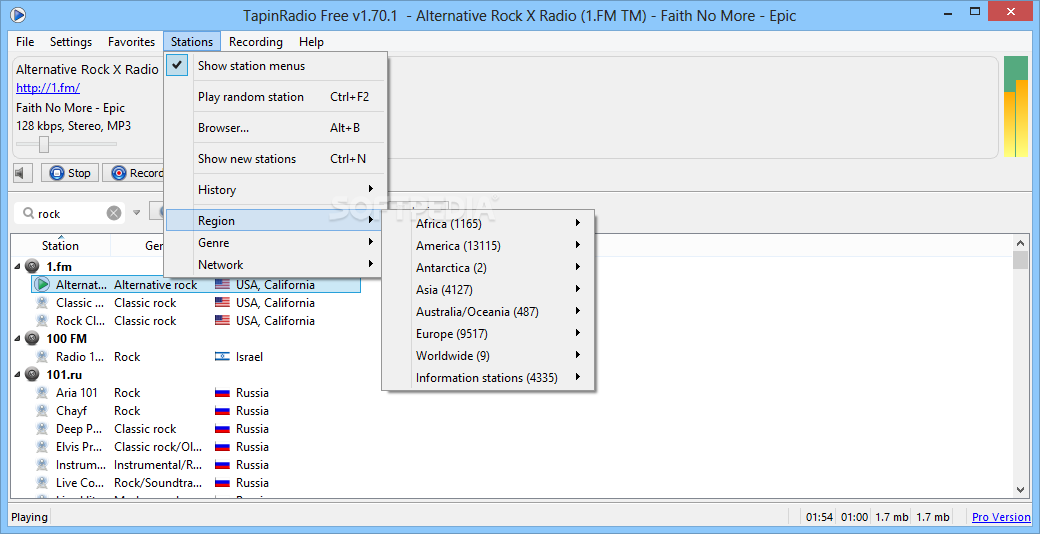Open the Settings menu
Screen dimensions: 1040x534
71,42
